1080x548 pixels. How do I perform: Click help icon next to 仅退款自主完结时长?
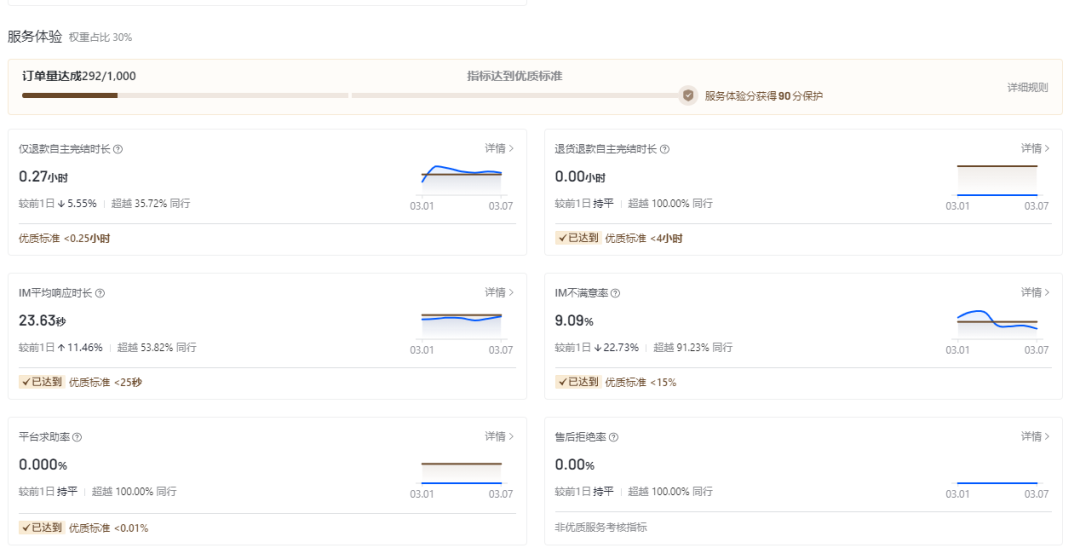(118, 149)
